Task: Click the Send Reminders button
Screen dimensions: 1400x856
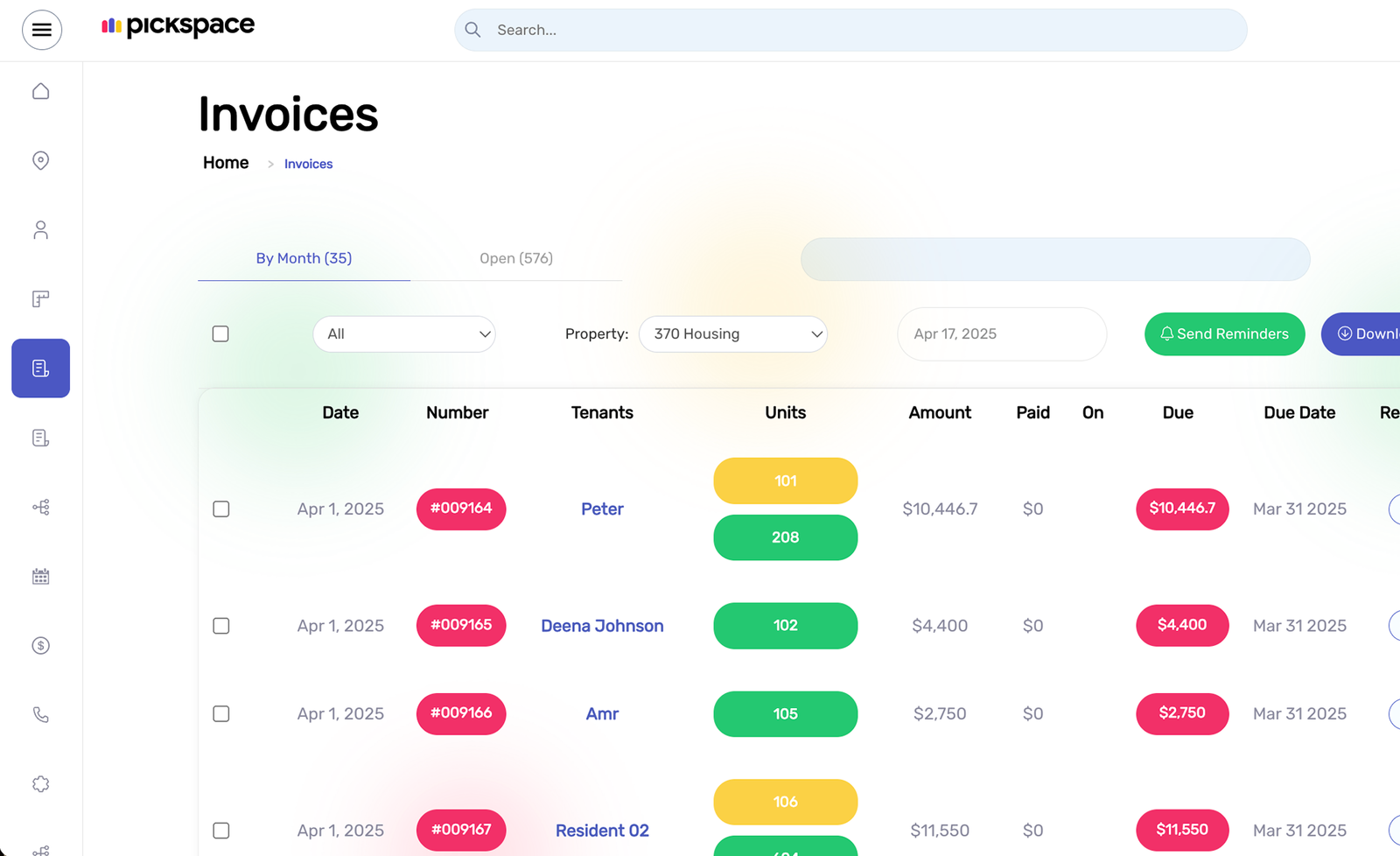Action: pos(1224,333)
